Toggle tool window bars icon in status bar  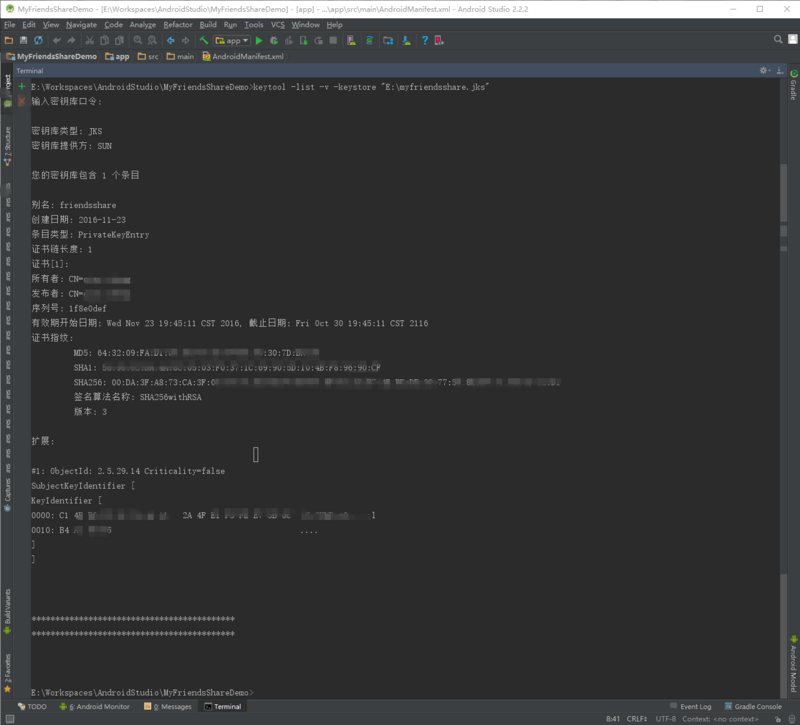pos(9,719)
